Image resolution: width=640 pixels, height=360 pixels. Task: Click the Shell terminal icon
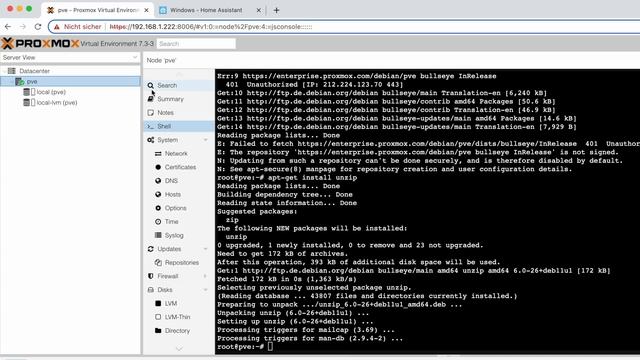point(151,126)
